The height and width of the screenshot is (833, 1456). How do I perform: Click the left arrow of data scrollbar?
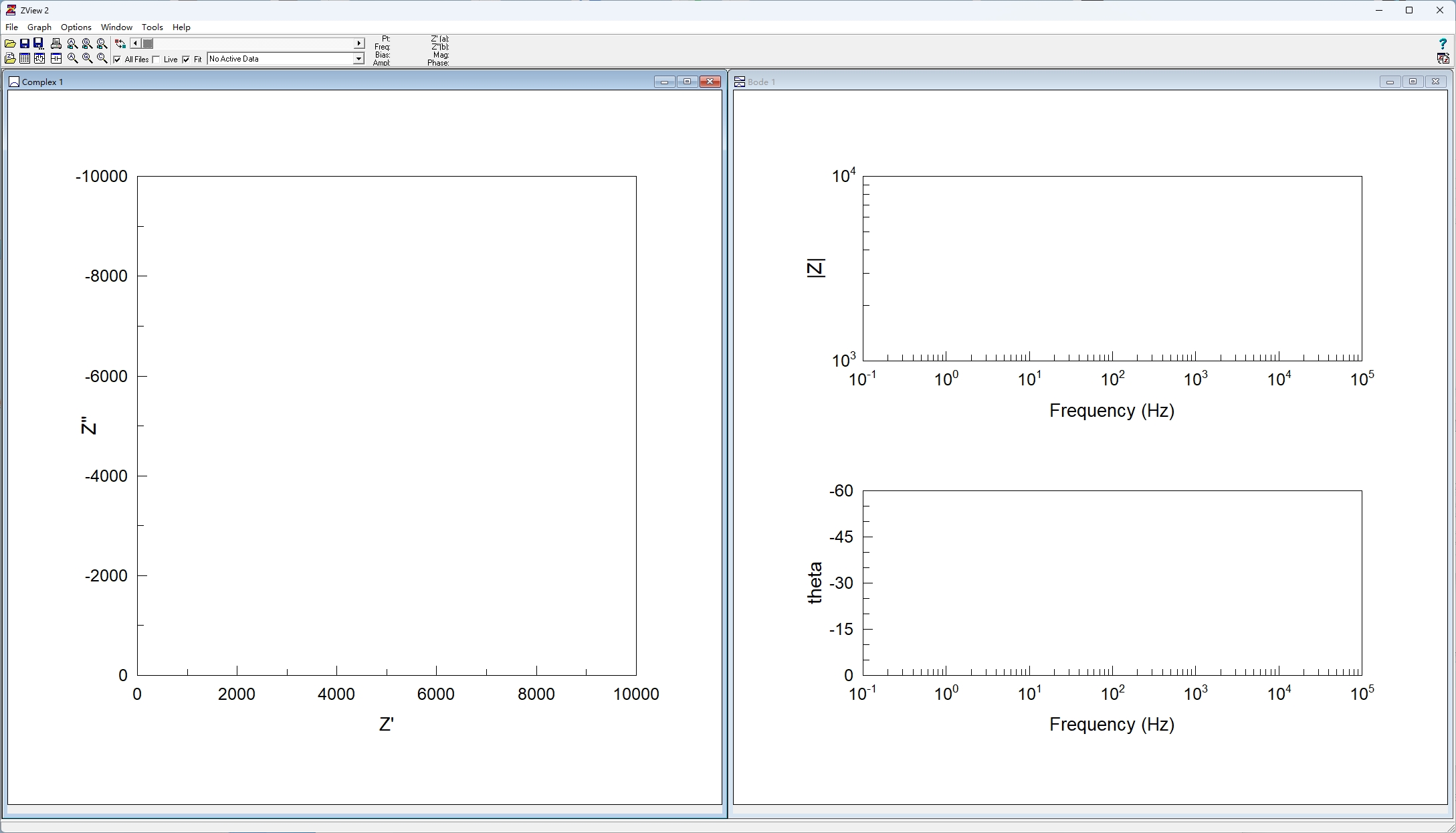click(x=135, y=43)
